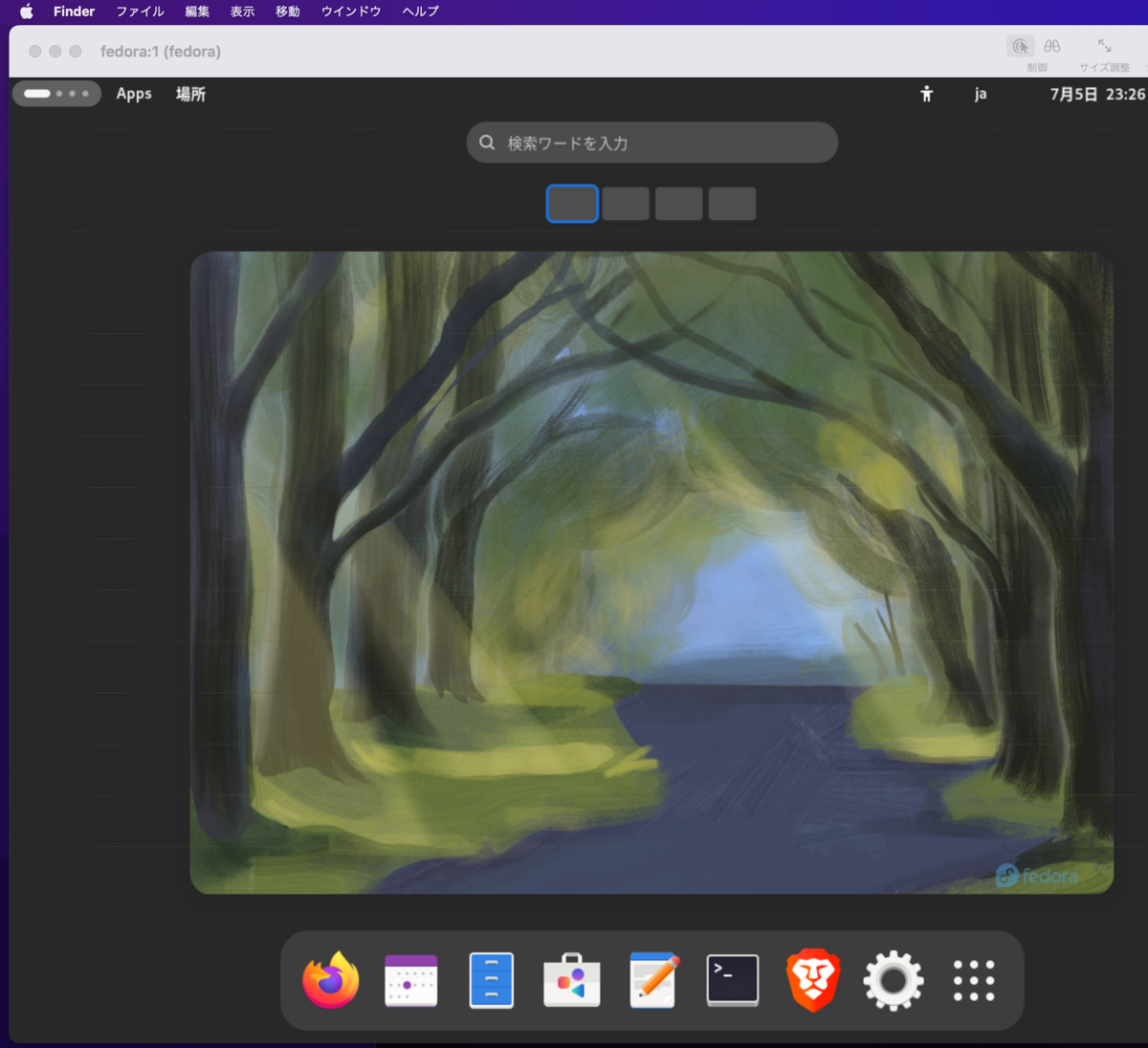Open the ヘルプ menu
The image size is (1148, 1048).
[x=421, y=11]
